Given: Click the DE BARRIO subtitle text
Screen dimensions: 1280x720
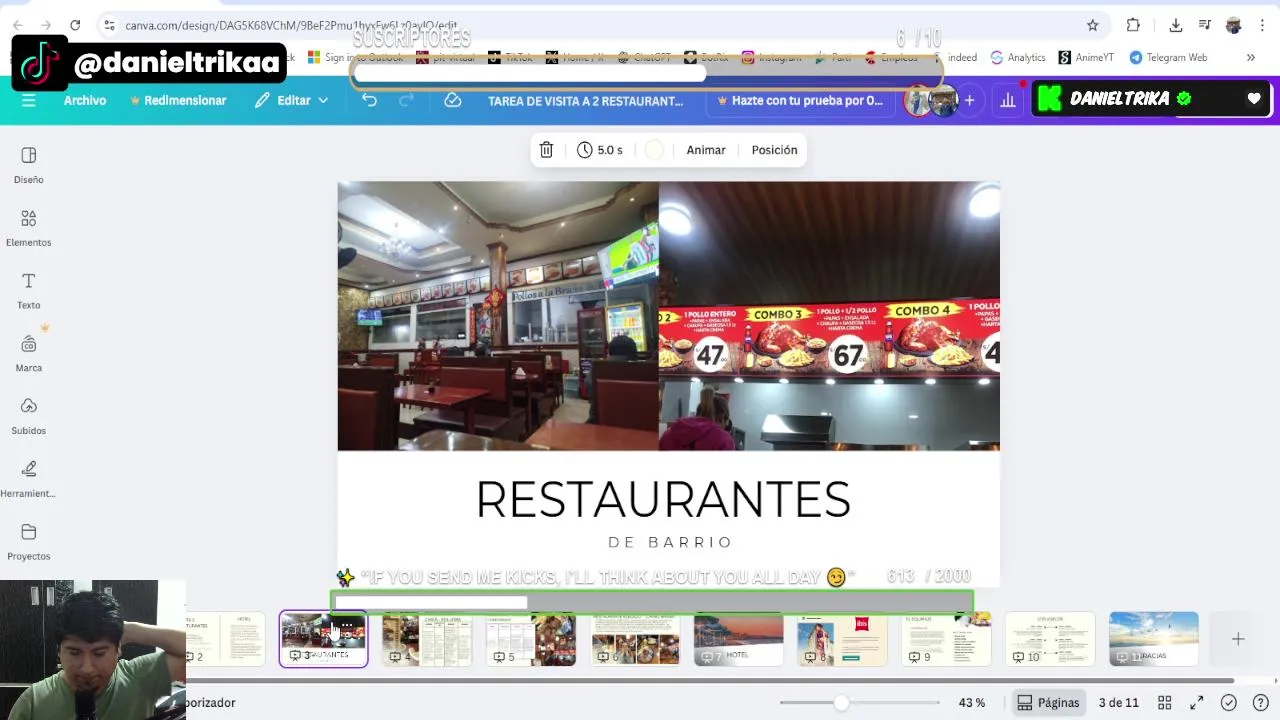Looking at the screenshot, I should tap(671, 542).
